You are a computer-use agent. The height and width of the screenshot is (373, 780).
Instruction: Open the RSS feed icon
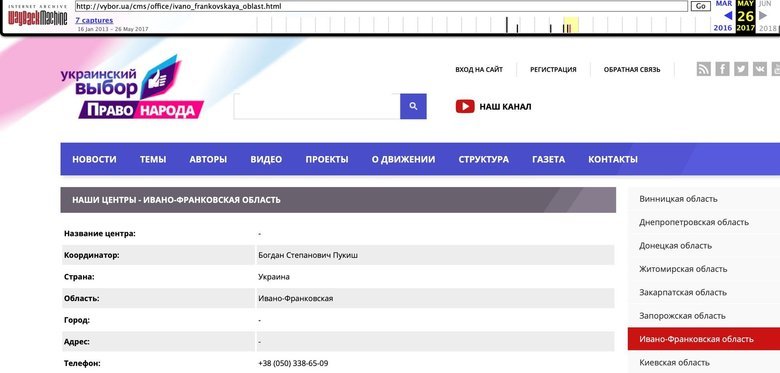click(x=703, y=69)
